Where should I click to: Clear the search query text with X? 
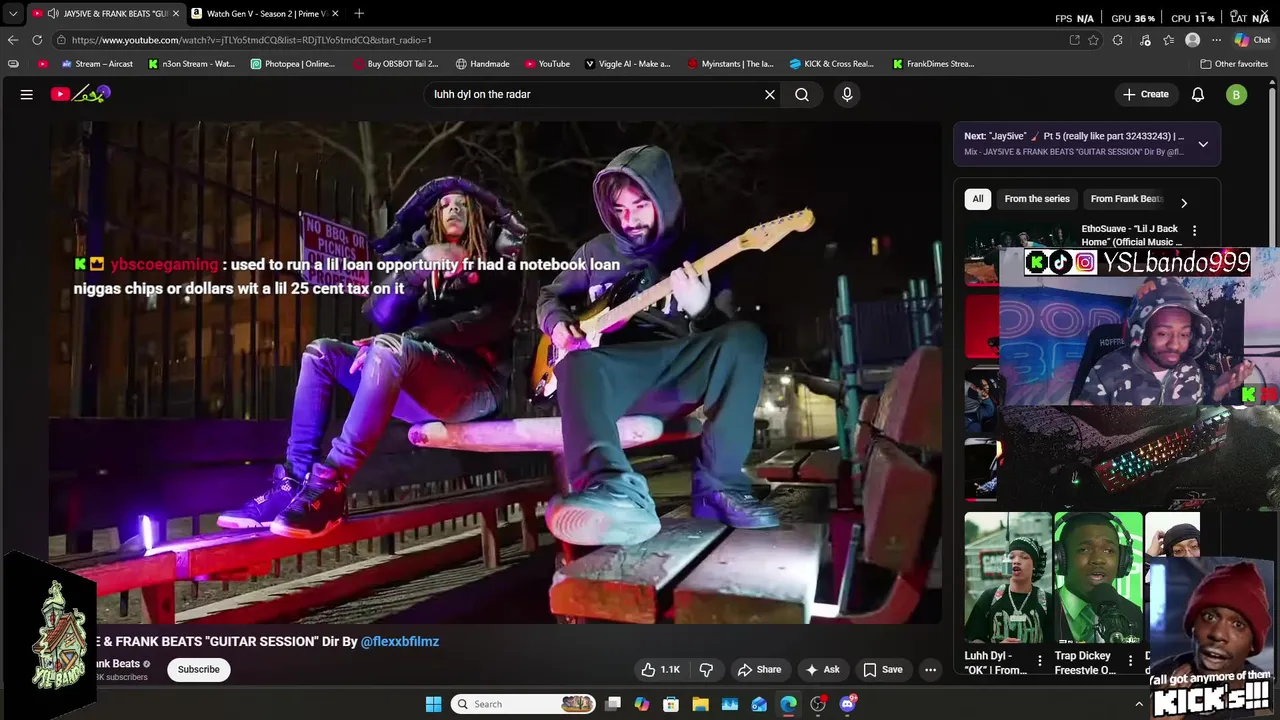(770, 94)
